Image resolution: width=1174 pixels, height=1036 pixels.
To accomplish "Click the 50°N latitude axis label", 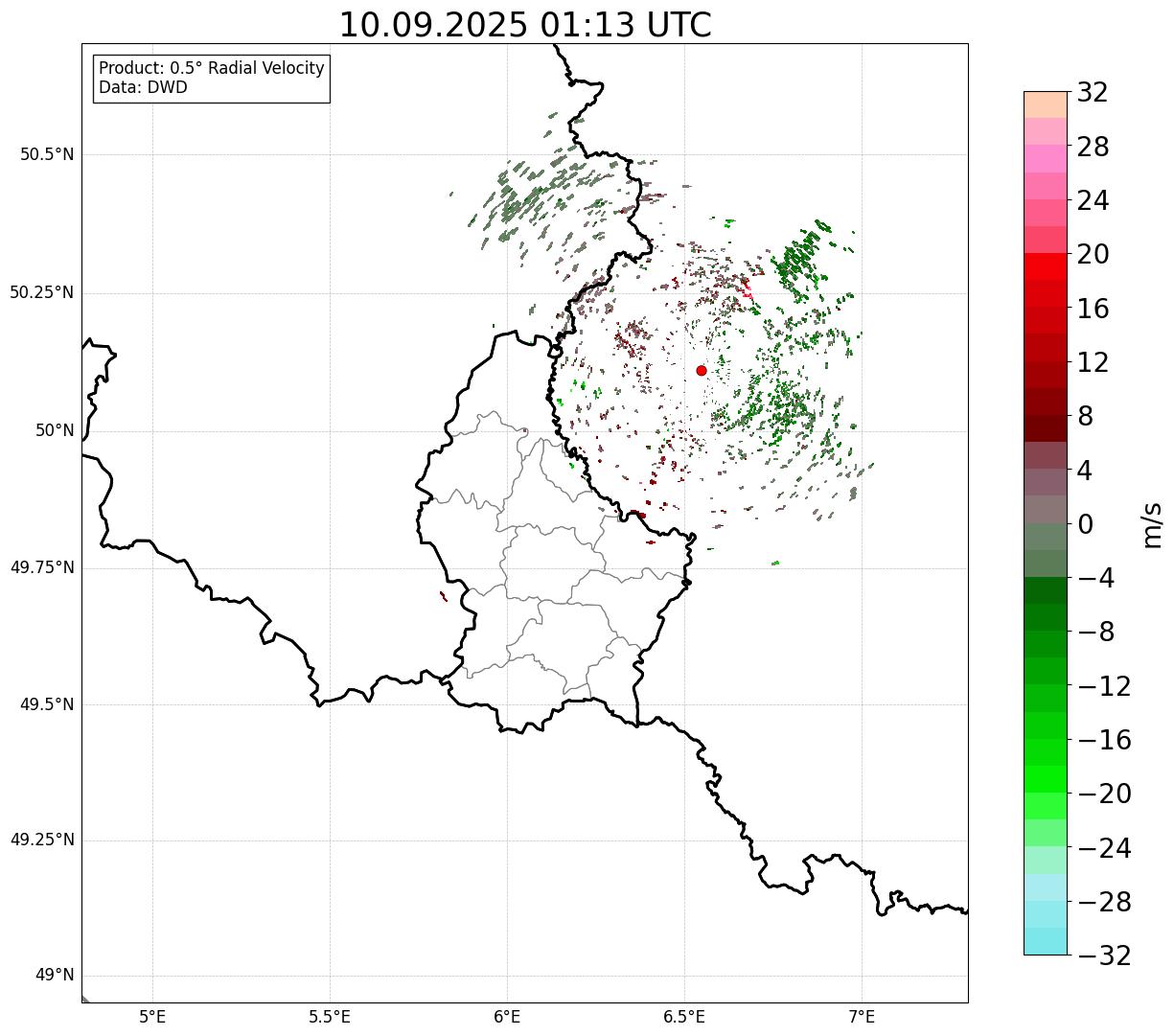I will click(55, 430).
